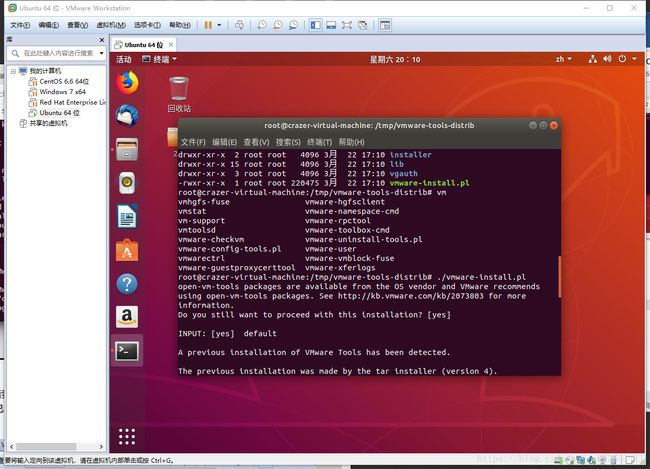Click the Terminal icon in the dock

click(127, 351)
